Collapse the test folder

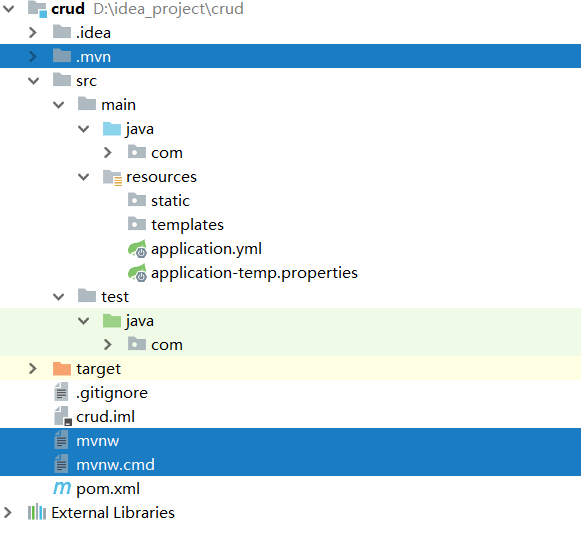[x=59, y=296]
